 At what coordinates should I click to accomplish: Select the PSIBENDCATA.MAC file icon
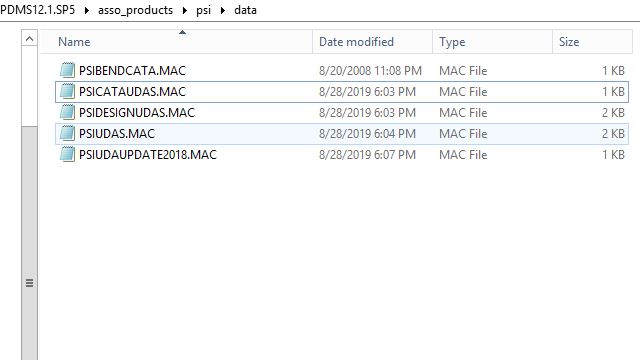[67, 70]
